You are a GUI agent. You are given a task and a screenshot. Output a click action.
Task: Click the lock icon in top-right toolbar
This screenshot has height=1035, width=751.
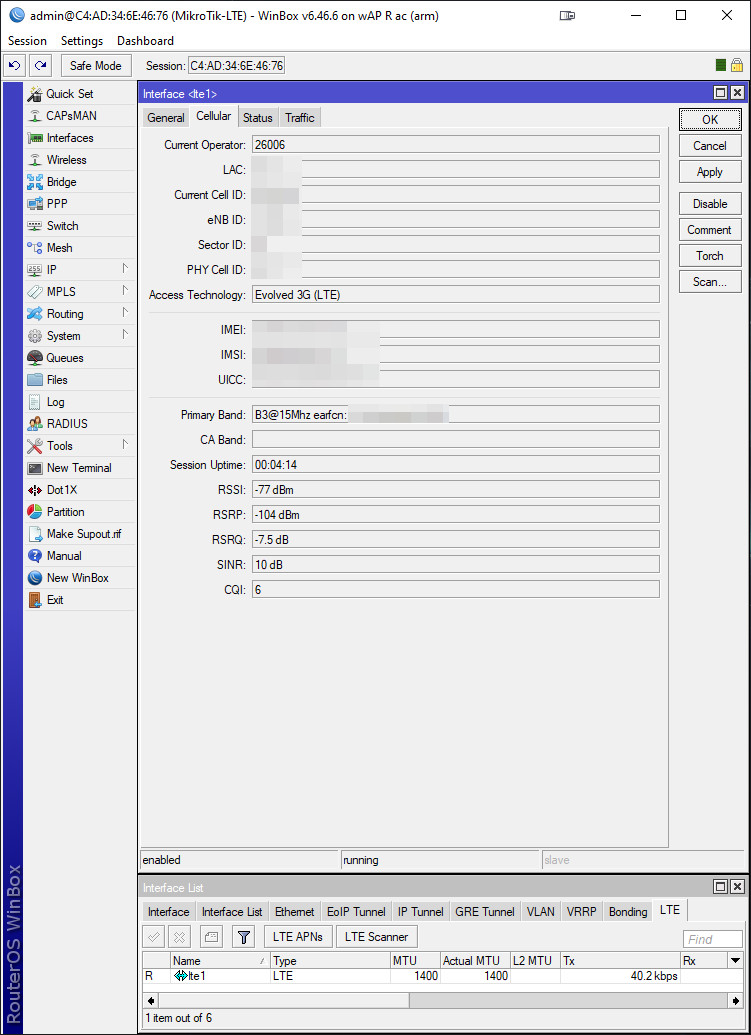(737, 65)
